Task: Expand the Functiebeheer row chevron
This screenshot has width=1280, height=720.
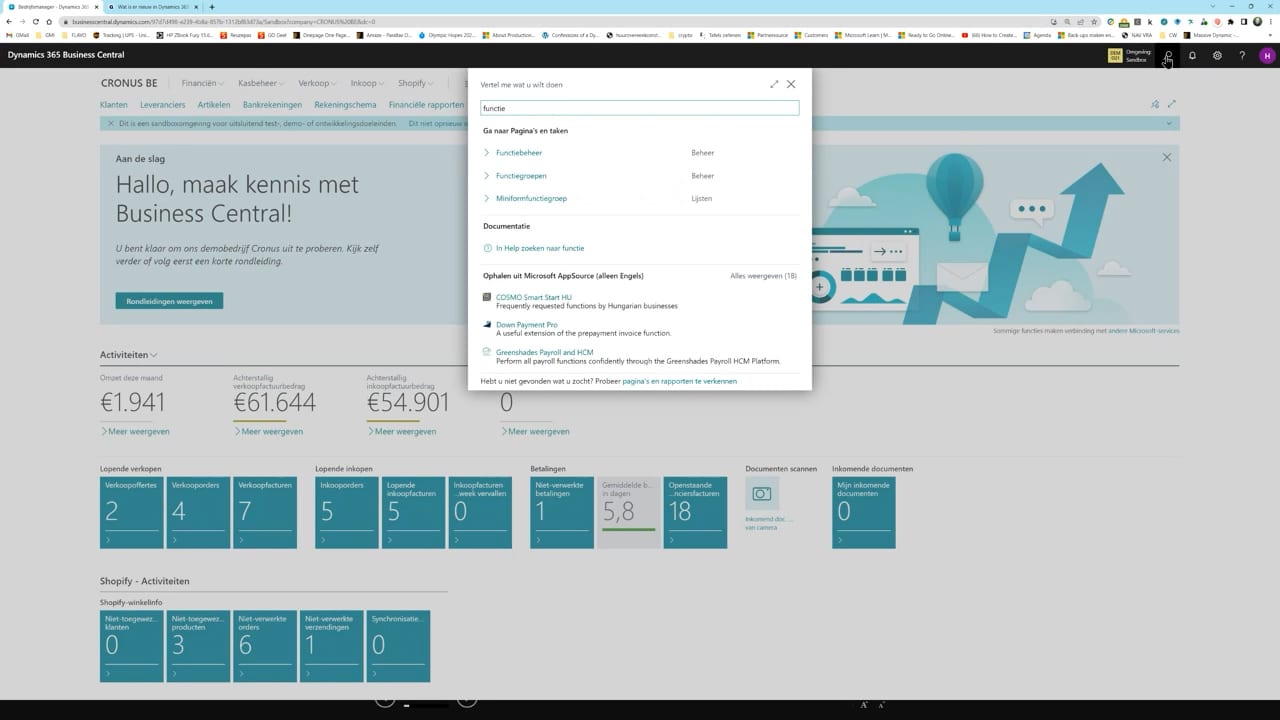Action: [486, 153]
